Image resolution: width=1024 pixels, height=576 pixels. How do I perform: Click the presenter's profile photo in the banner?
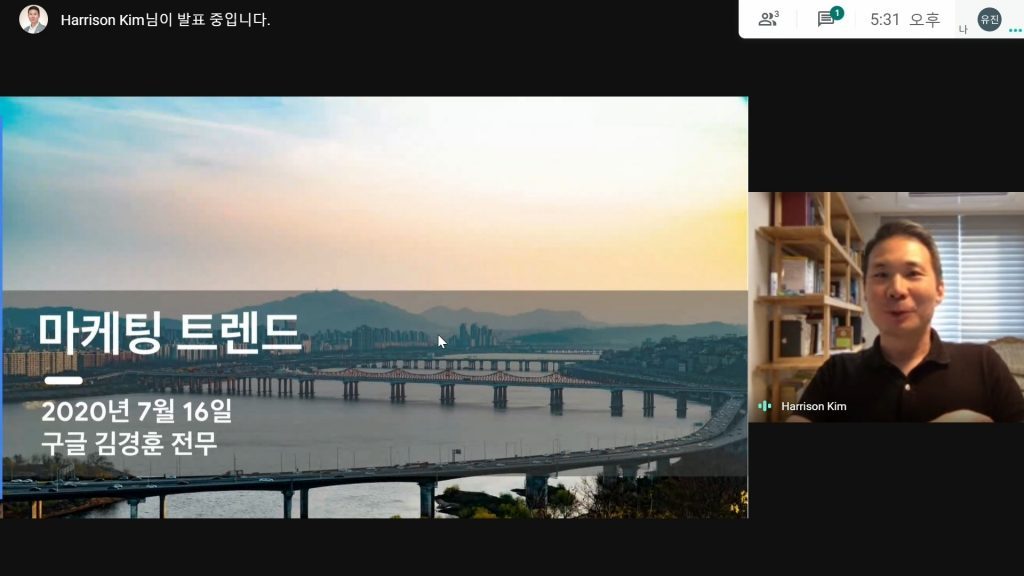tap(33, 20)
